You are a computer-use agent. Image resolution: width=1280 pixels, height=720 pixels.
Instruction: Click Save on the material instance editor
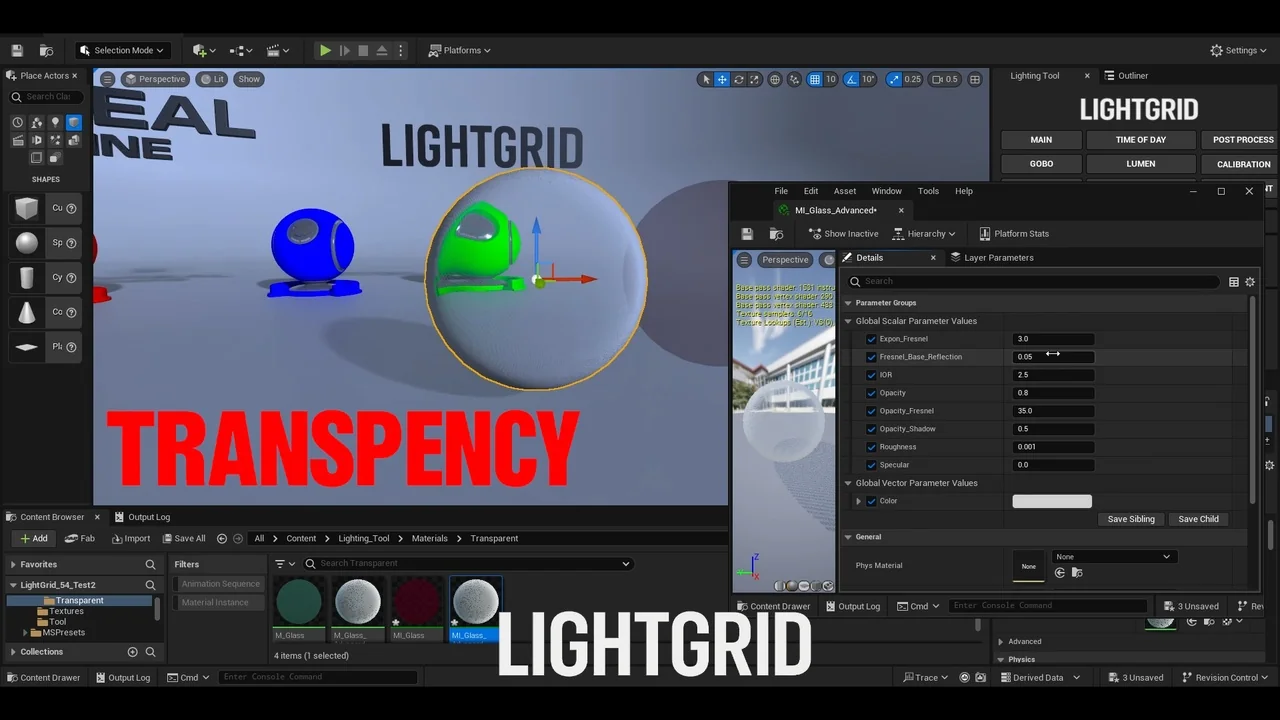(747, 233)
